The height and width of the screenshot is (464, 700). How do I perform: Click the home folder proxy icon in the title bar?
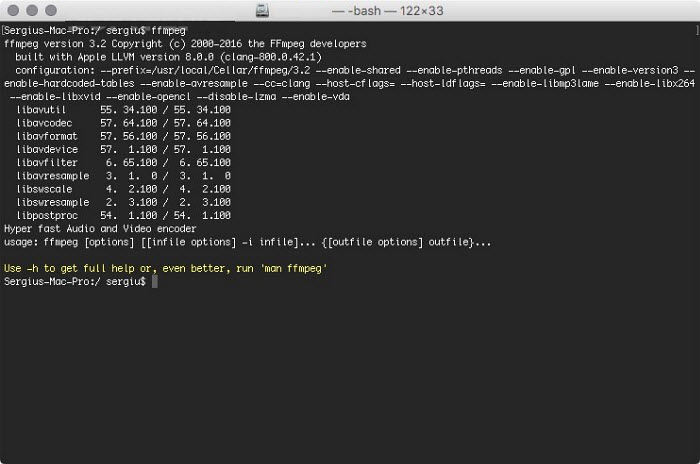click(262, 10)
